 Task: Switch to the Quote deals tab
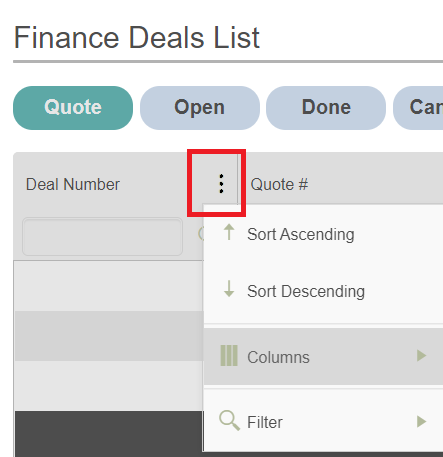pyautogui.click(x=73, y=108)
